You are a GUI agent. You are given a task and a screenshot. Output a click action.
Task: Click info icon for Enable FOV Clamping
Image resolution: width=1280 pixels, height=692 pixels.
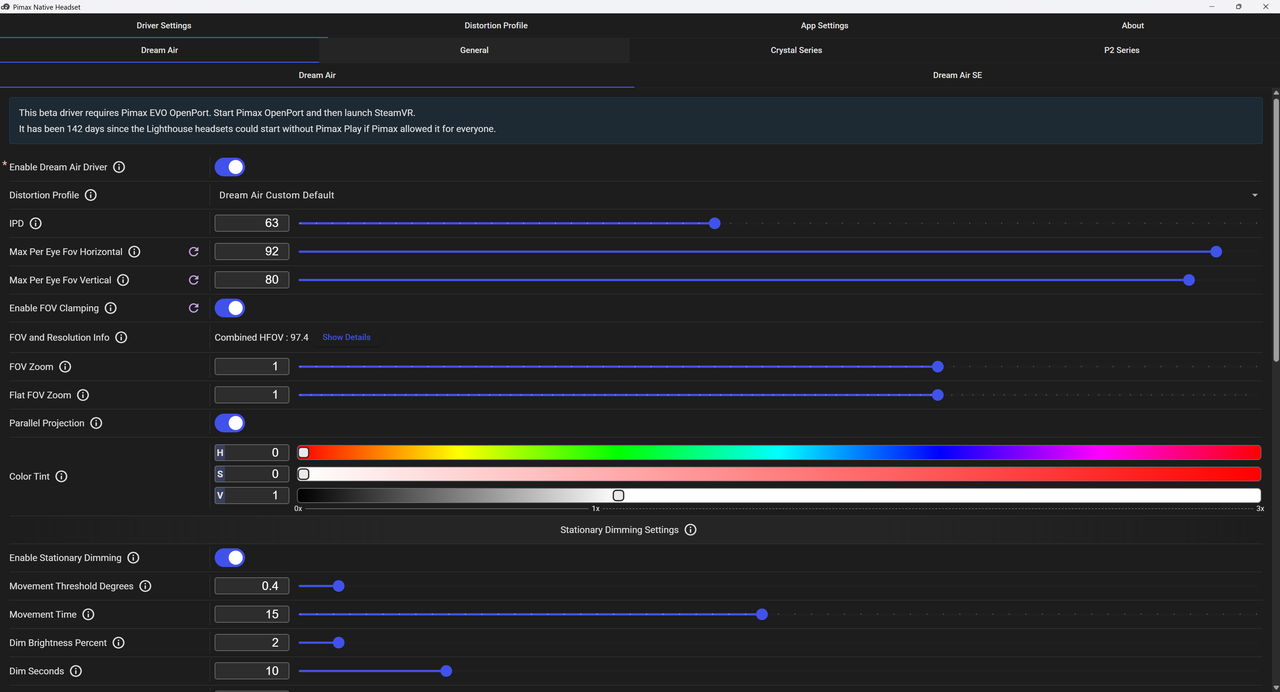coord(110,308)
